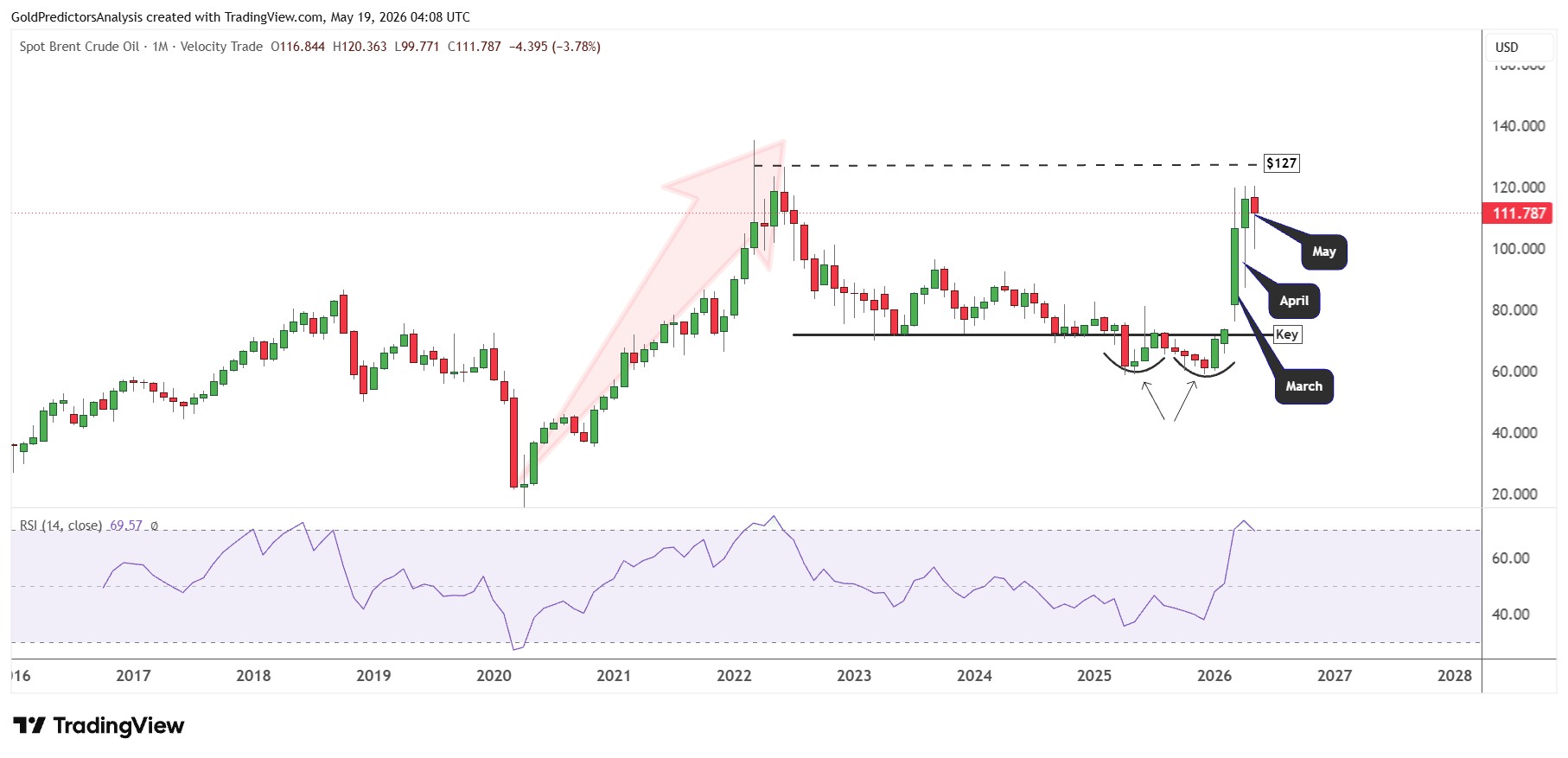Click 20.000 on the price axis

(1514, 494)
